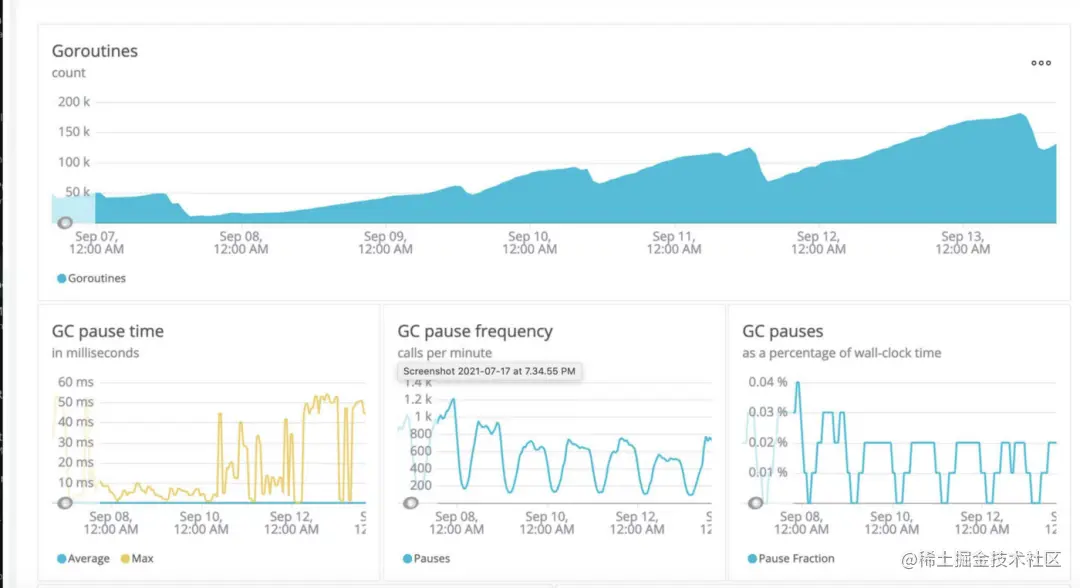Click the Screenshot filename tooltip
The image size is (1080, 588).
tap(489, 371)
